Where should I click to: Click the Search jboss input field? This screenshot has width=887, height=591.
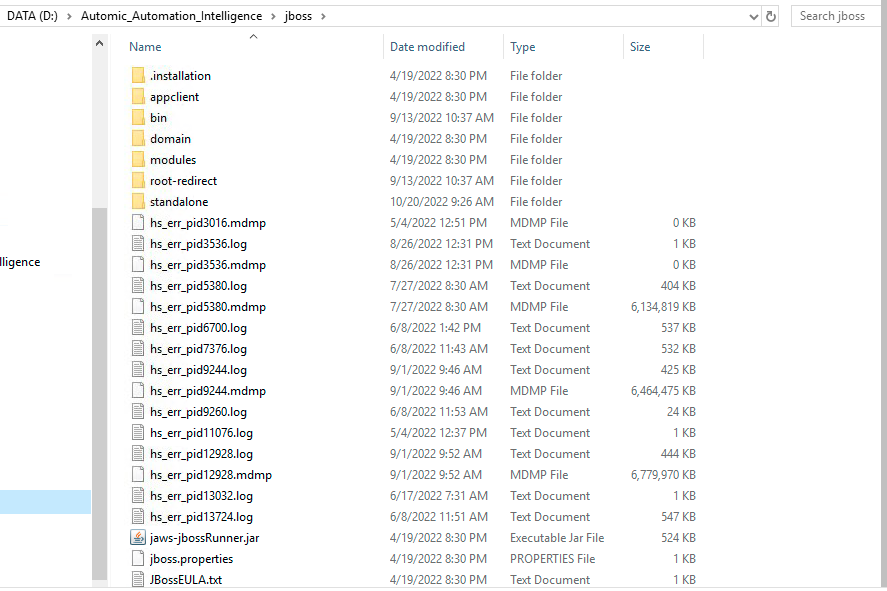click(x=837, y=16)
